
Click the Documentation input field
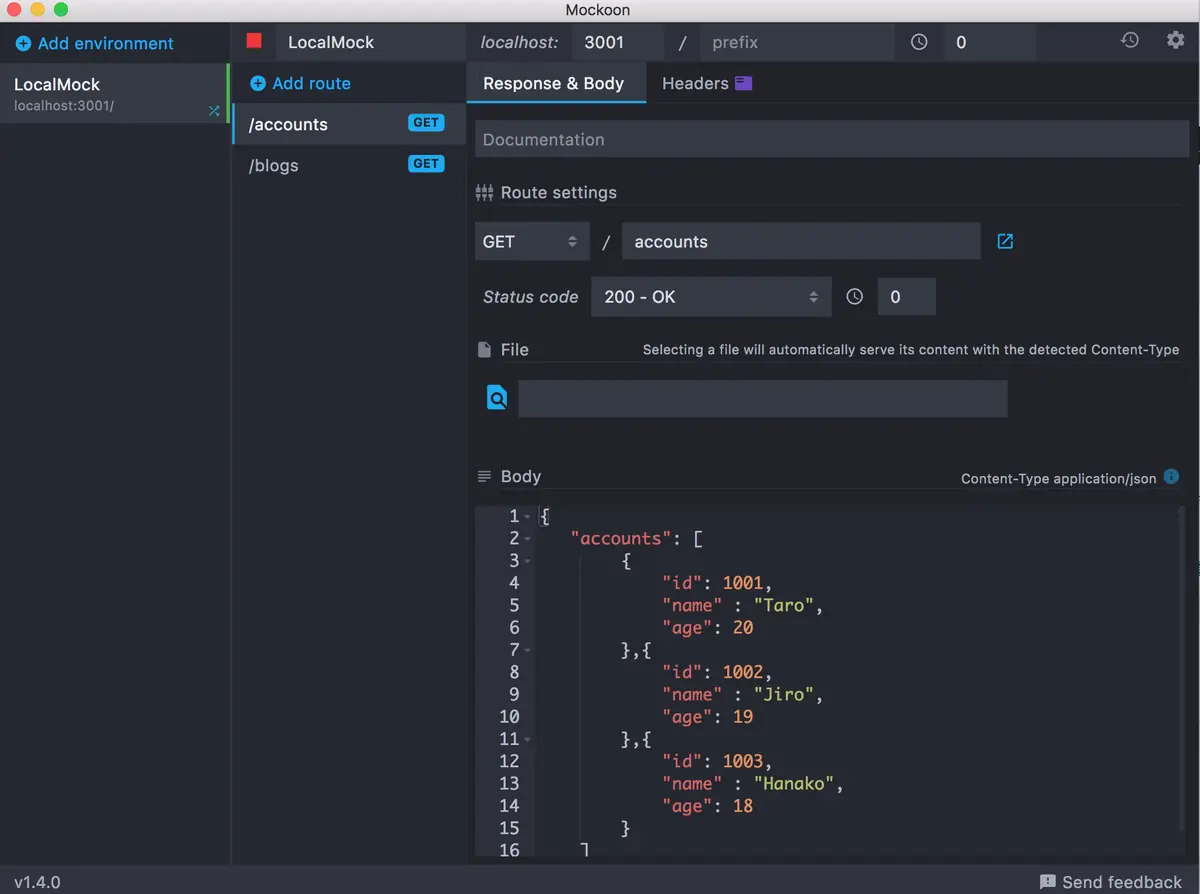coord(832,139)
